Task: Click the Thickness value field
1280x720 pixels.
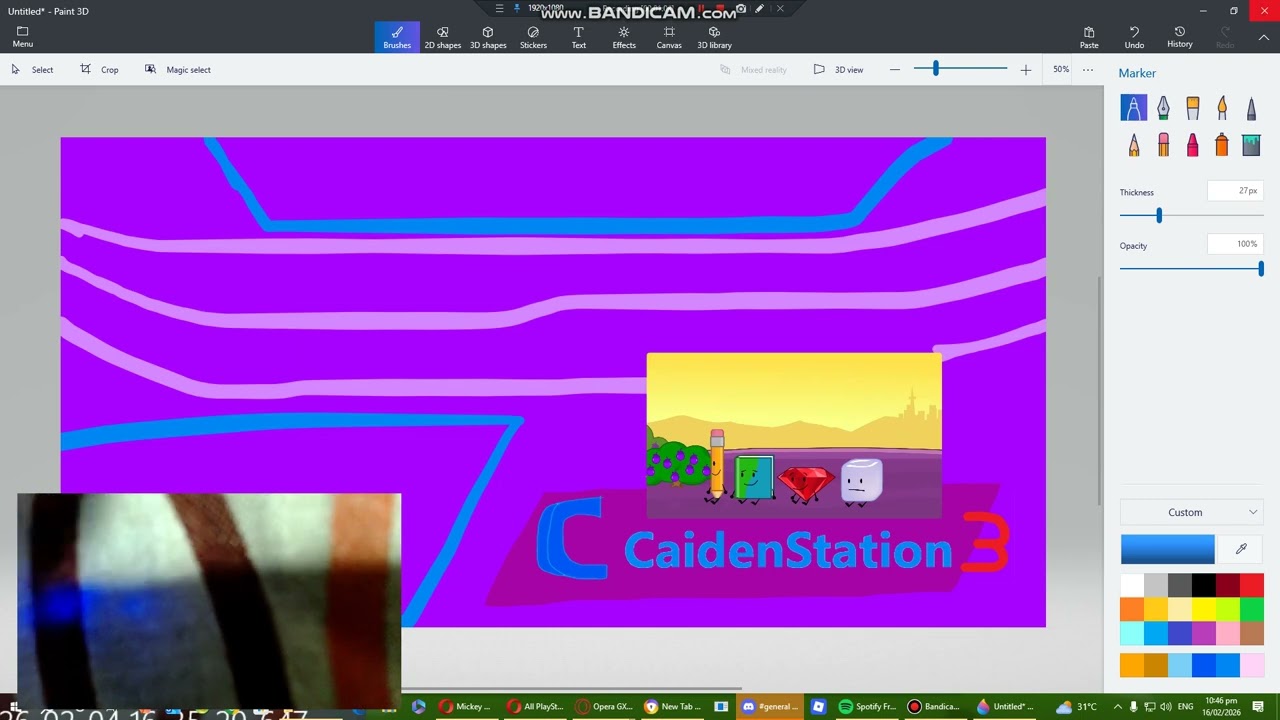Action: coord(1235,191)
